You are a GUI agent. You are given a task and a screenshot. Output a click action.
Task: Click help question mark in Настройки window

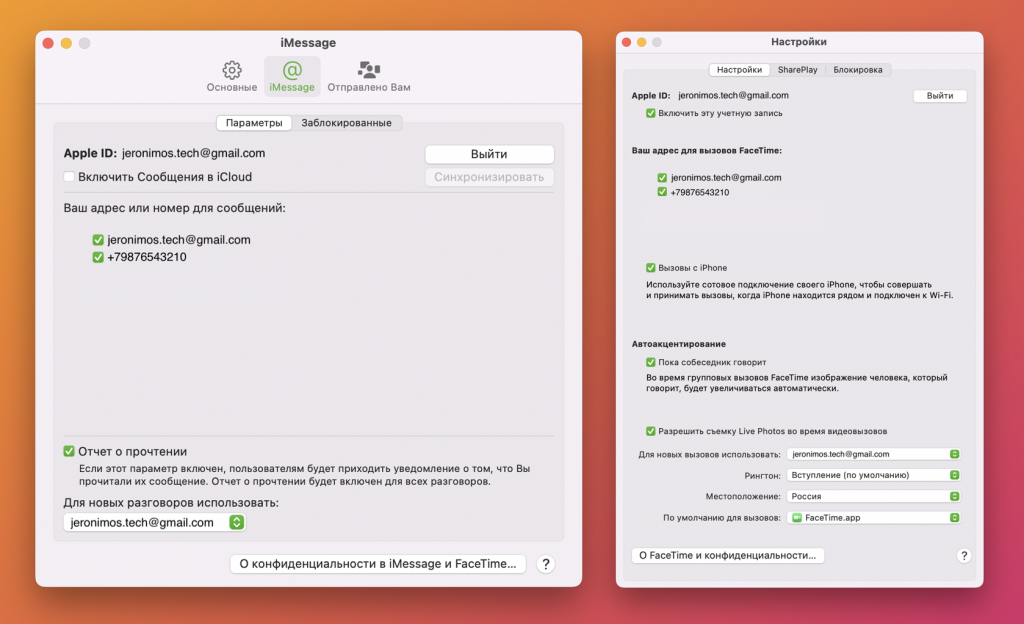click(964, 555)
